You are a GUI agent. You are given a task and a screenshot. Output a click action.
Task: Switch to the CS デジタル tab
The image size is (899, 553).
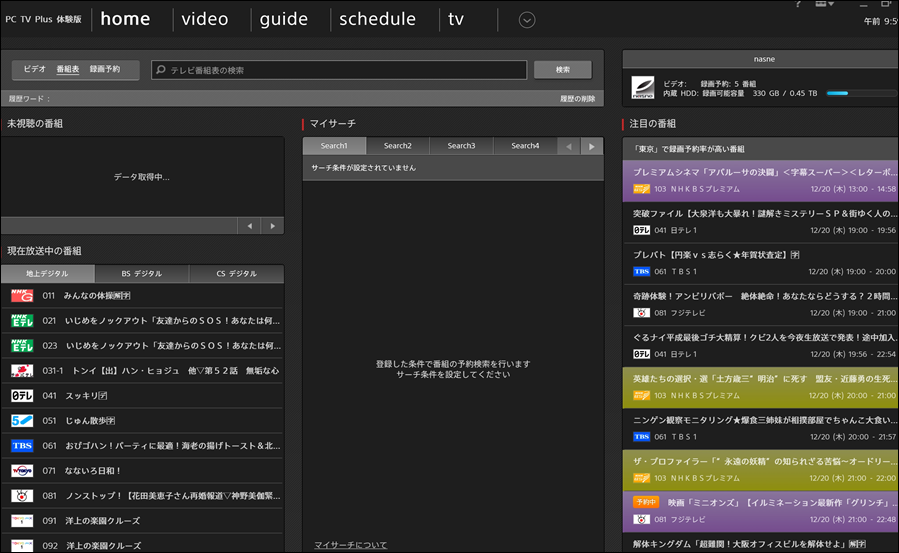point(236,273)
